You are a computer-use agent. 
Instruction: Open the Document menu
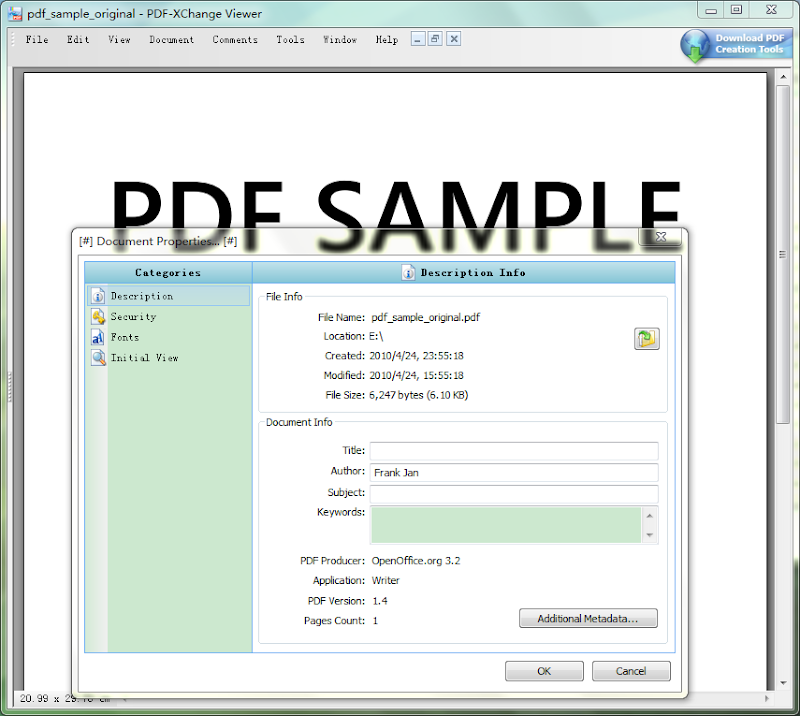tap(171, 39)
